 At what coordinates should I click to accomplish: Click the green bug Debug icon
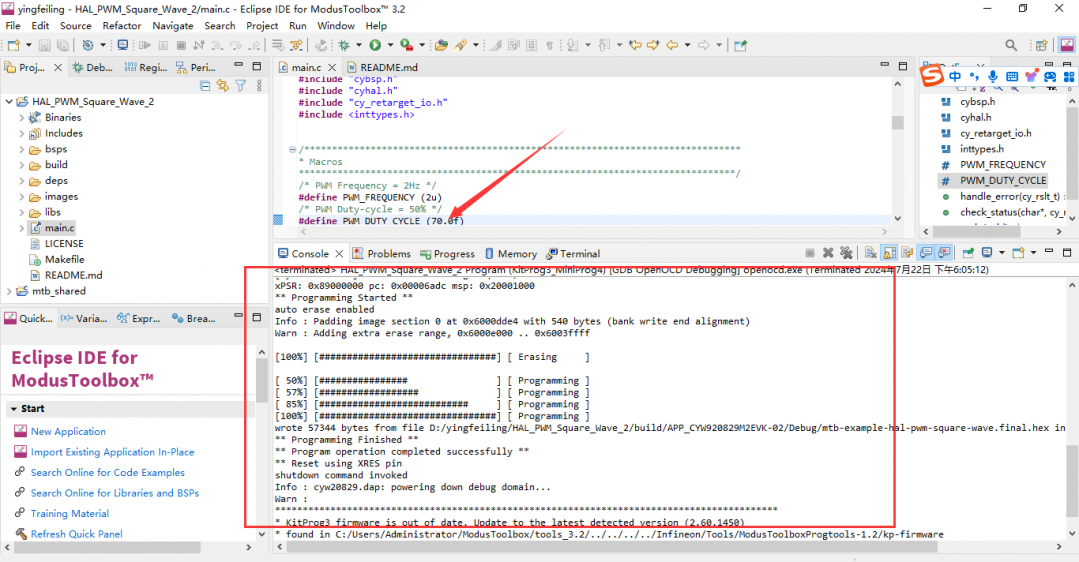pos(344,45)
